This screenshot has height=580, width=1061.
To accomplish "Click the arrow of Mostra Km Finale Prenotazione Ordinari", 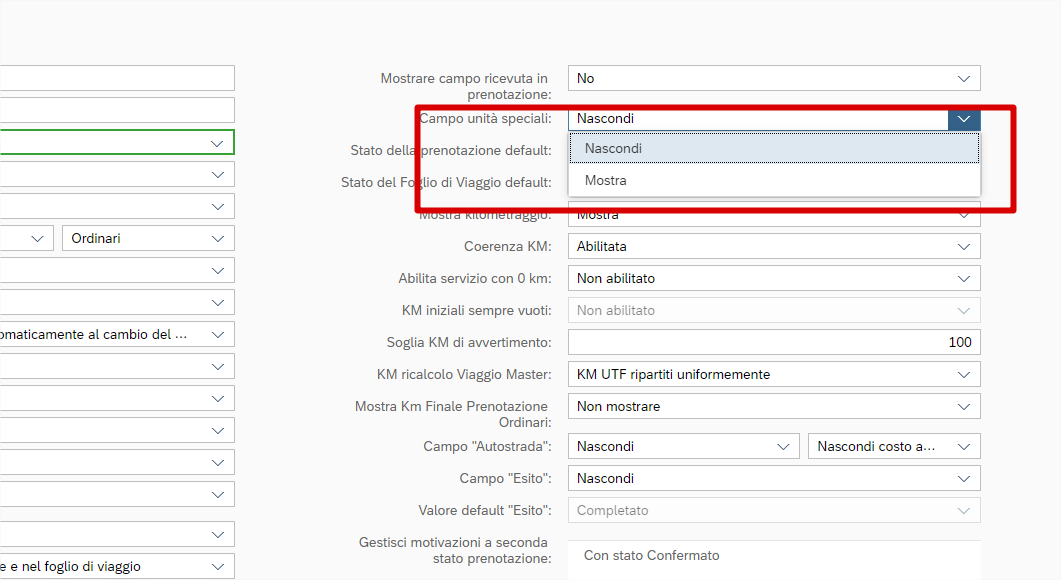I will coord(963,407).
